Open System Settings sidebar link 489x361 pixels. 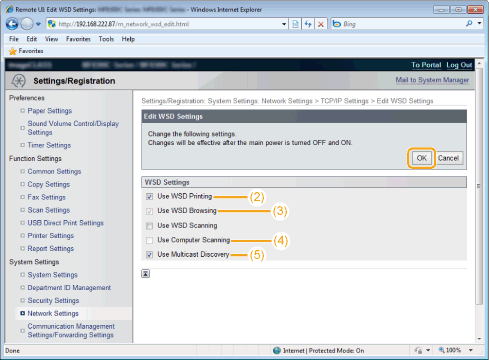(x=52, y=275)
